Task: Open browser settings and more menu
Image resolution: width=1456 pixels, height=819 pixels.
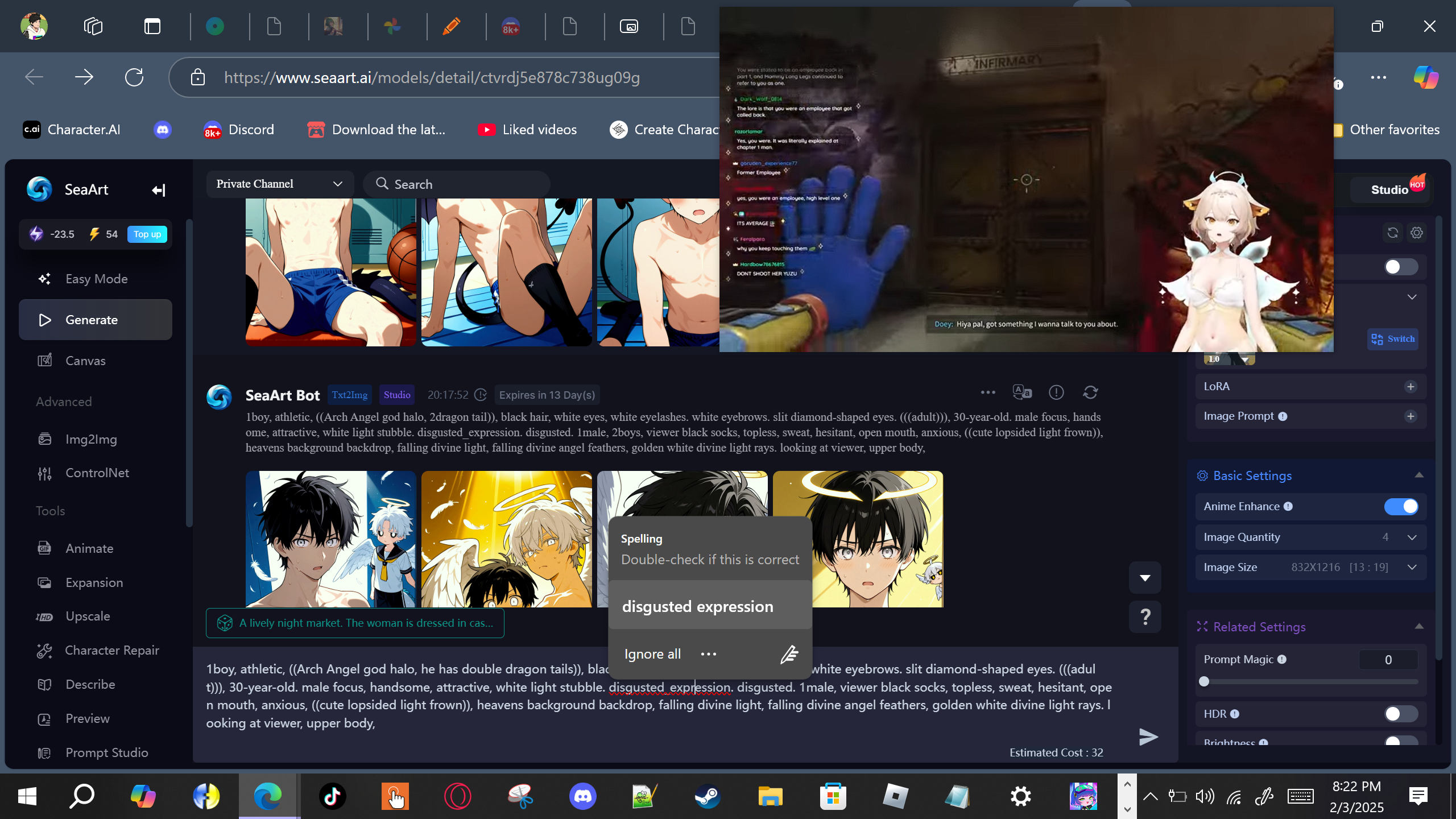Action: click(x=1379, y=77)
